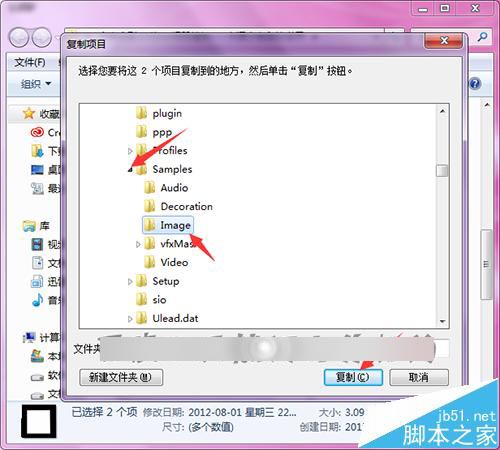500x450 pixels.
Task: Click the Video folder icon
Action: tap(149, 262)
